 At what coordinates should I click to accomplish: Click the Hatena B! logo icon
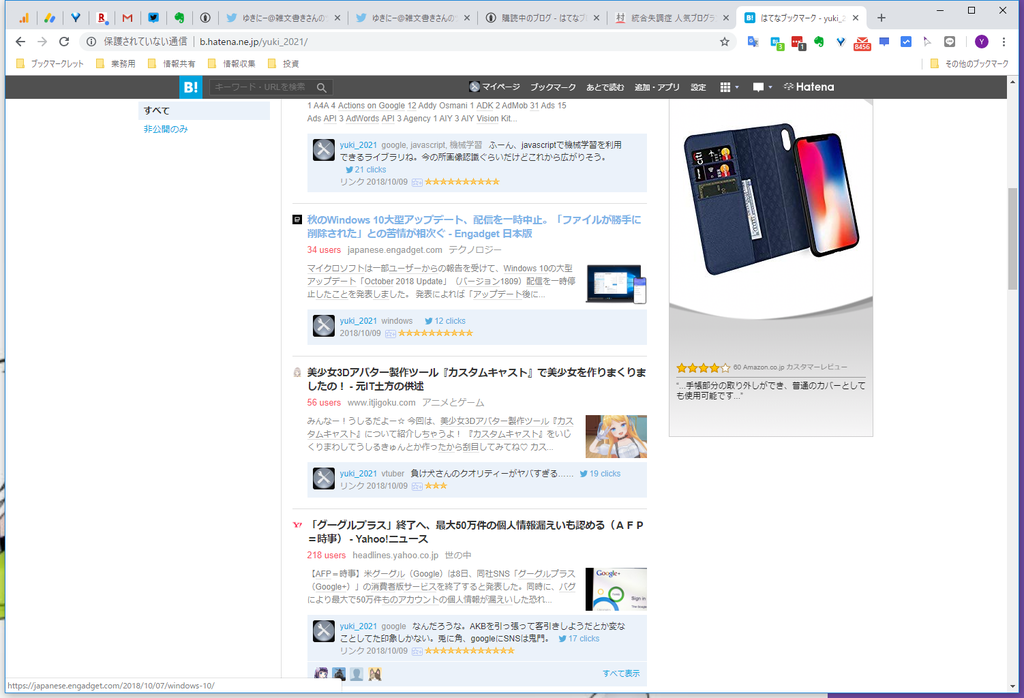[x=191, y=87]
